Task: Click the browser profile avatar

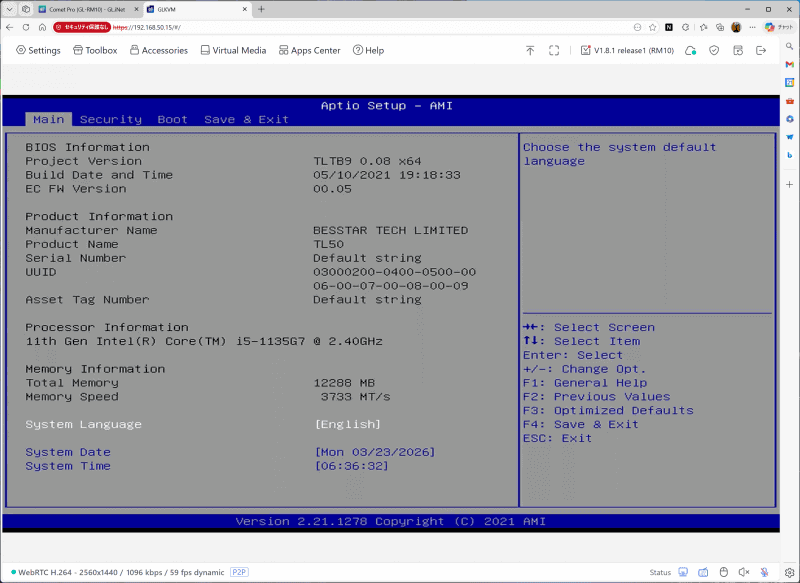Action: pos(736,27)
